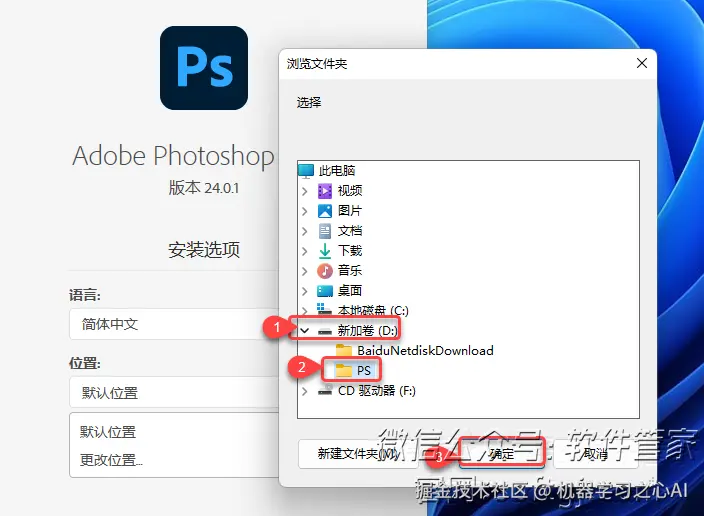Screen dimensions: 704x516
Task: Click the Documents folder icon
Action: pyautogui.click(x=325, y=231)
